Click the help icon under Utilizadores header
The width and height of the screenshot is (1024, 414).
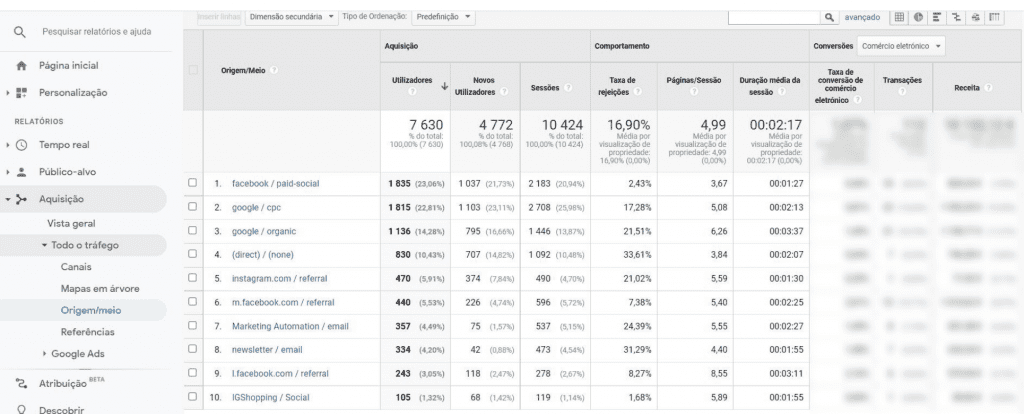(x=411, y=92)
